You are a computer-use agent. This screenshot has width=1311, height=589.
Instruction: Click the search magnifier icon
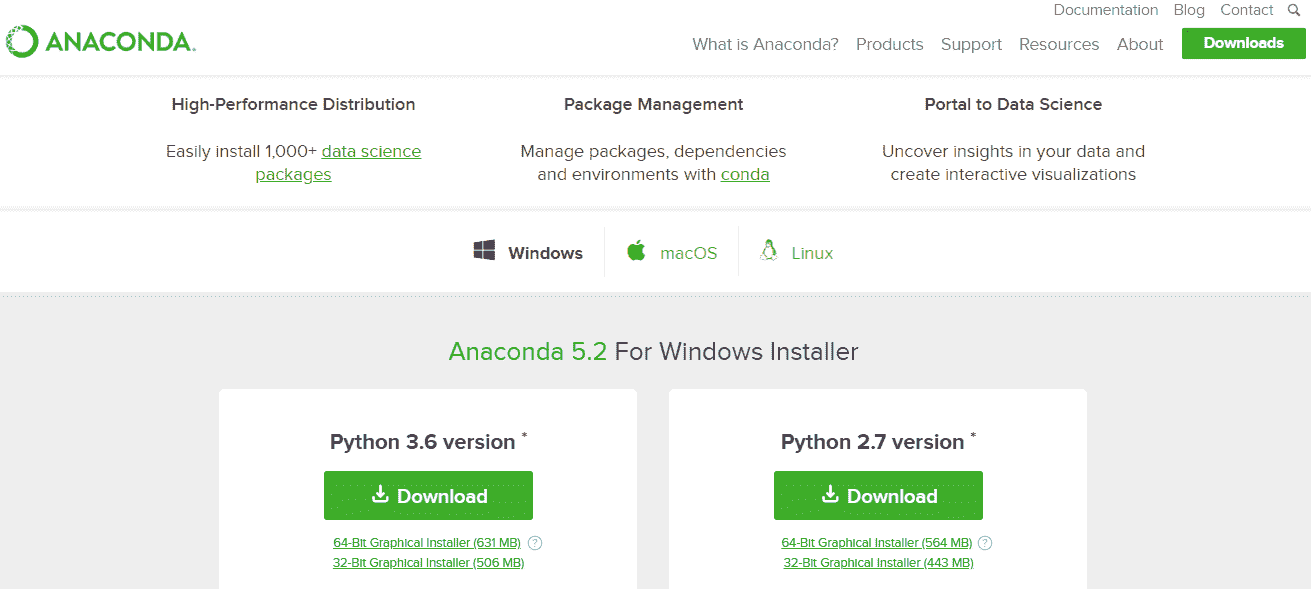[x=1294, y=10]
